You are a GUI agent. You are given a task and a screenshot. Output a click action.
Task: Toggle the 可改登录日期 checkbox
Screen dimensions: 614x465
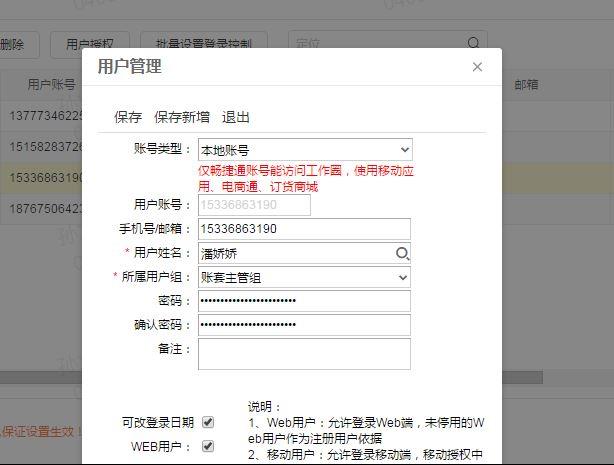208,422
